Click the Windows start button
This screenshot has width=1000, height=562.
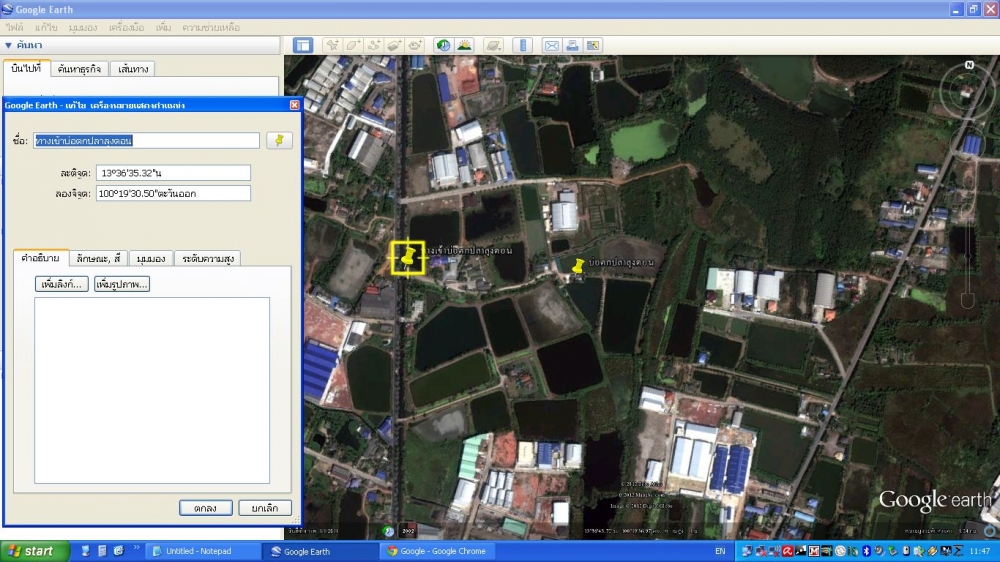pyautogui.click(x=34, y=551)
